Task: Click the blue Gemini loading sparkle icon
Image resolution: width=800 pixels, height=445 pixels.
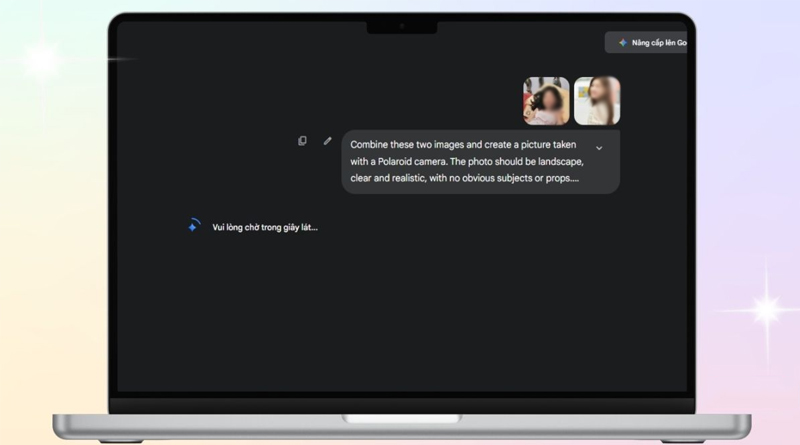Action: pos(193,227)
